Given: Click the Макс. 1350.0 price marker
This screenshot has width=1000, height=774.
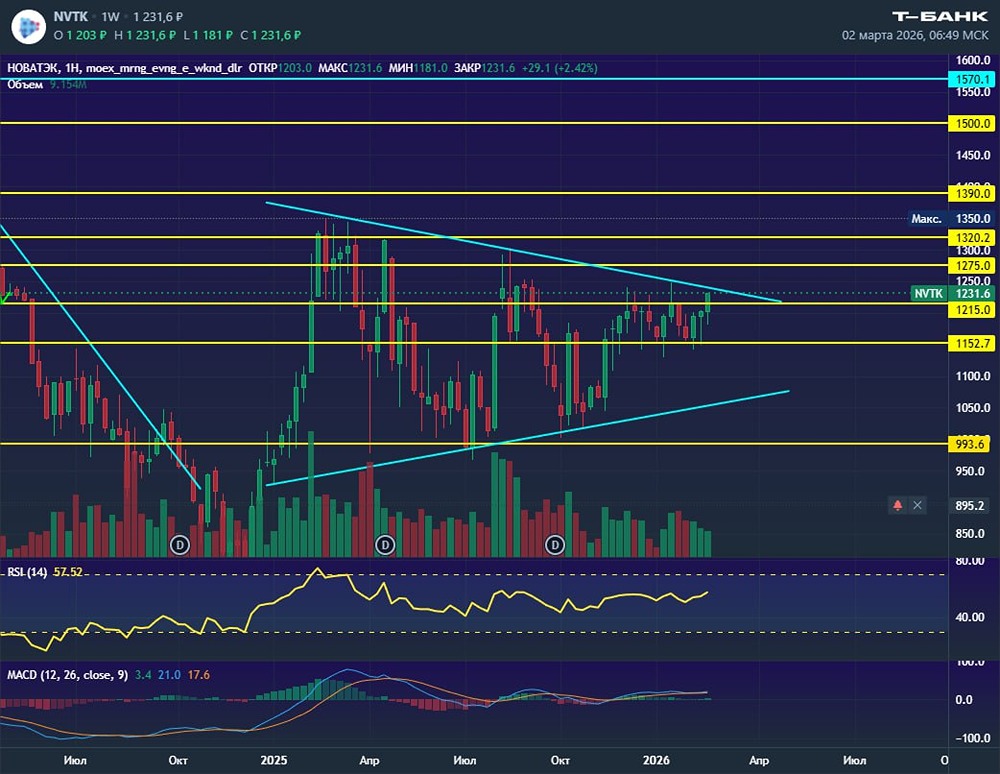Looking at the screenshot, I should coord(951,219).
